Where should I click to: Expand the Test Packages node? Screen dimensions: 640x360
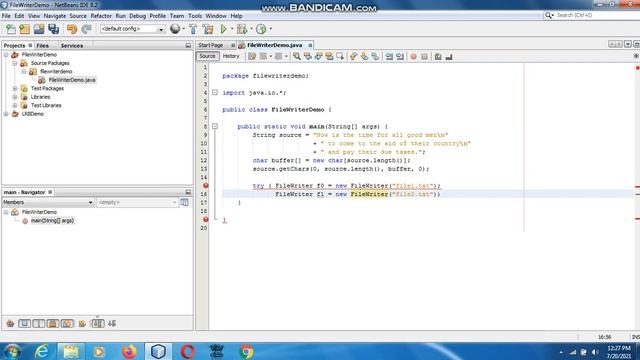pos(15,89)
